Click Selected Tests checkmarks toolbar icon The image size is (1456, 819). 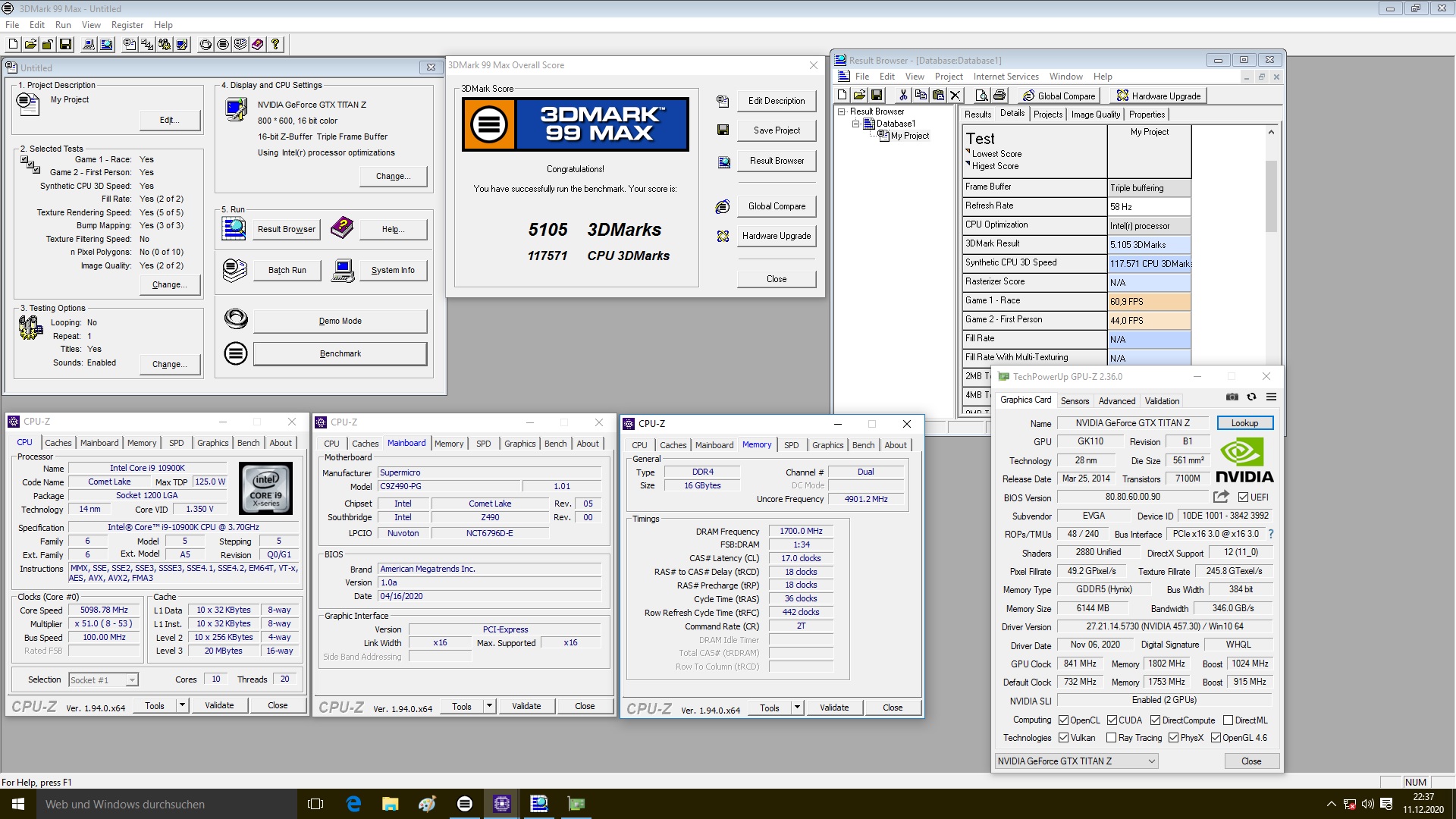point(147,45)
